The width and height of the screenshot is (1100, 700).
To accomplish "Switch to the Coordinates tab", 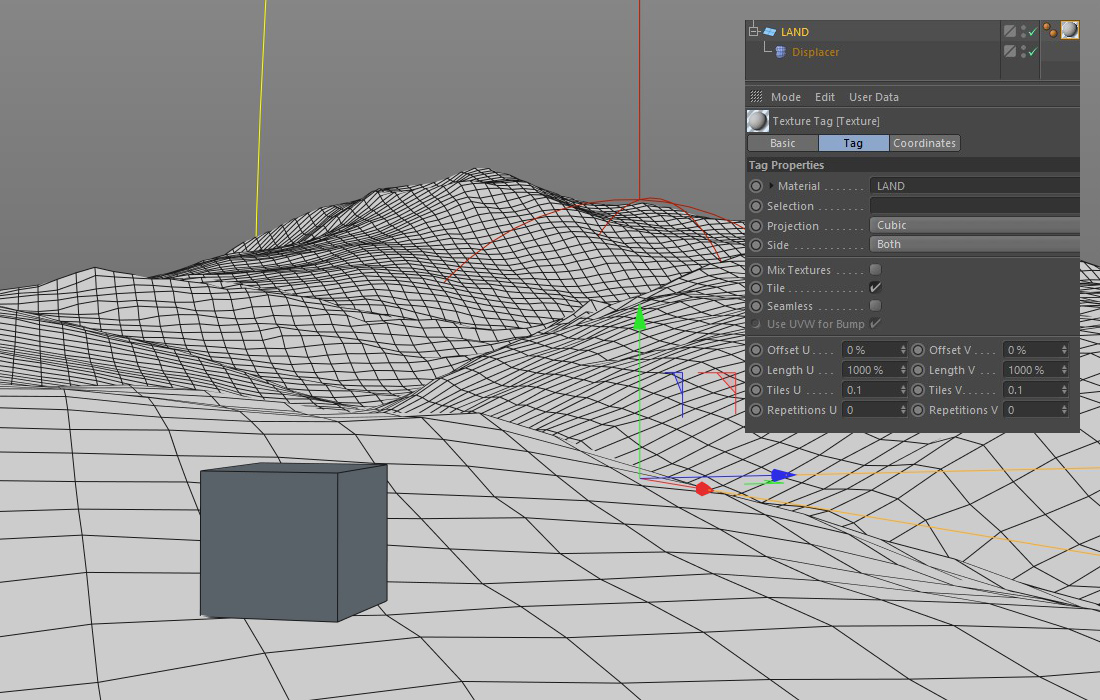I will point(924,143).
